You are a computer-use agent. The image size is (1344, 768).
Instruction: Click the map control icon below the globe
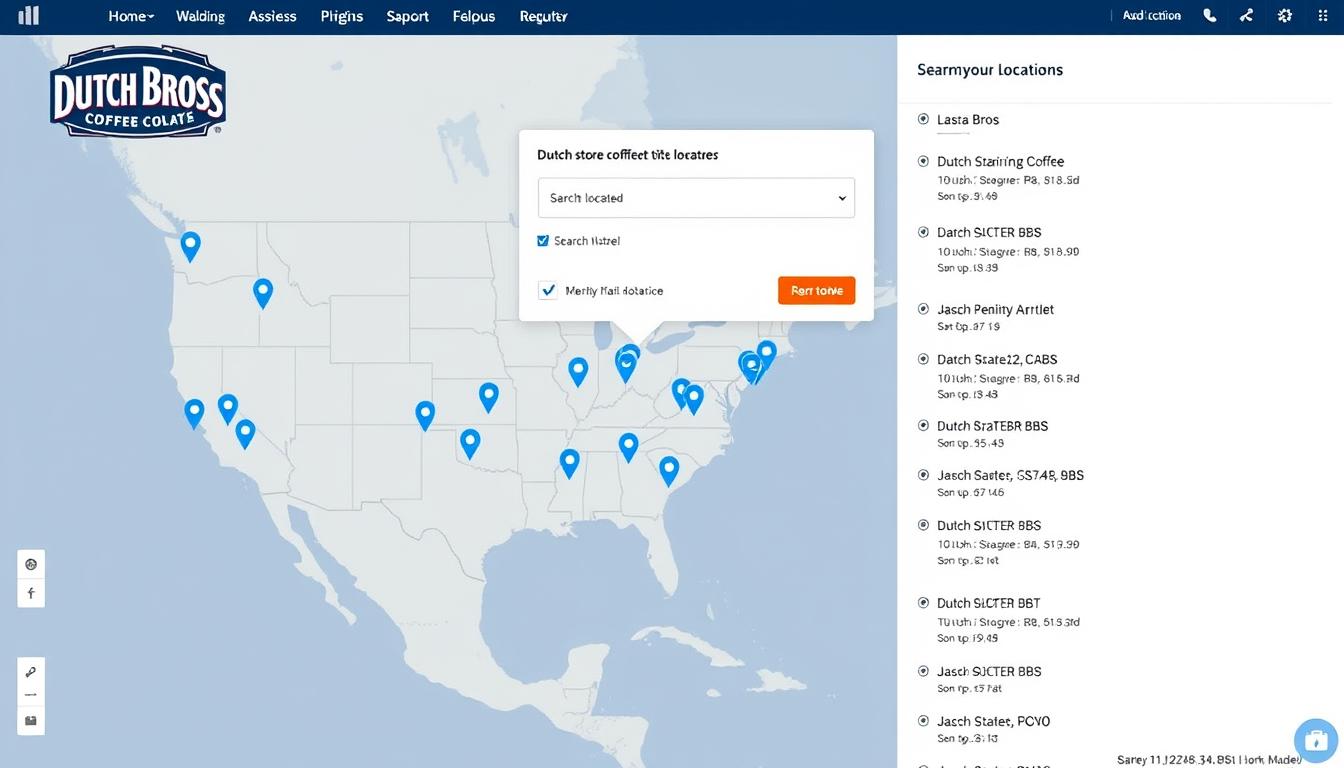(31, 593)
